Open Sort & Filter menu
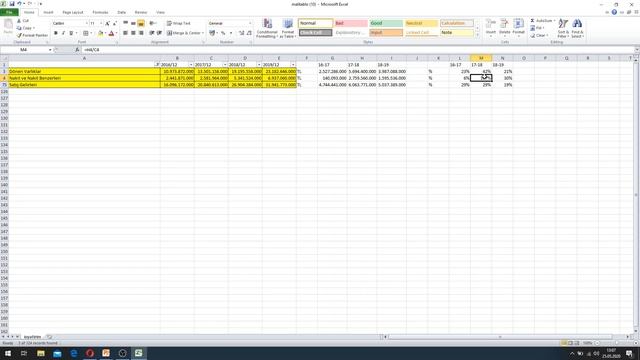640x360 pixels. coord(563,28)
